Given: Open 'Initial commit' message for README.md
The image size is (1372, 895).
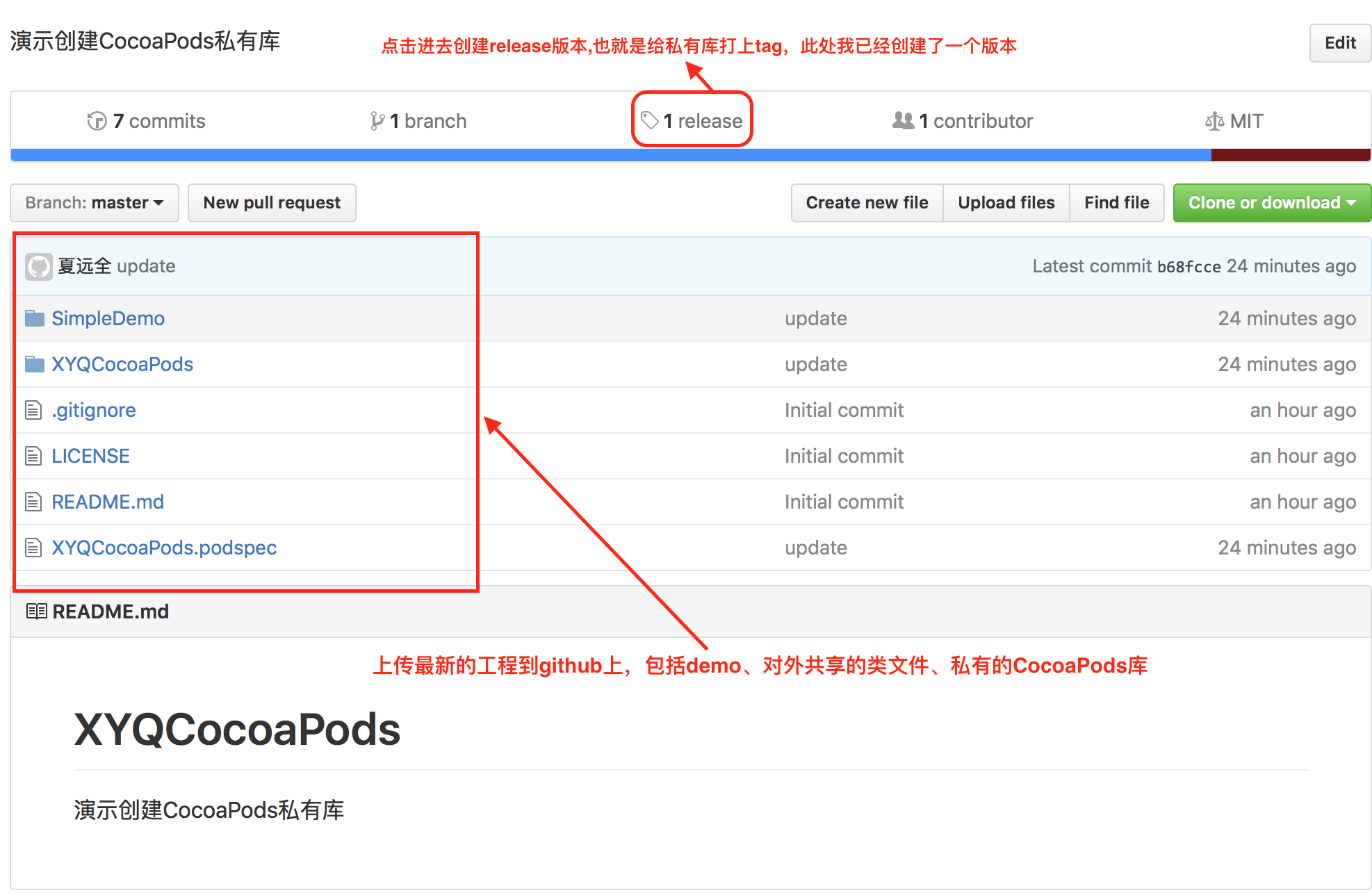Looking at the screenshot, I should (844, 502).
